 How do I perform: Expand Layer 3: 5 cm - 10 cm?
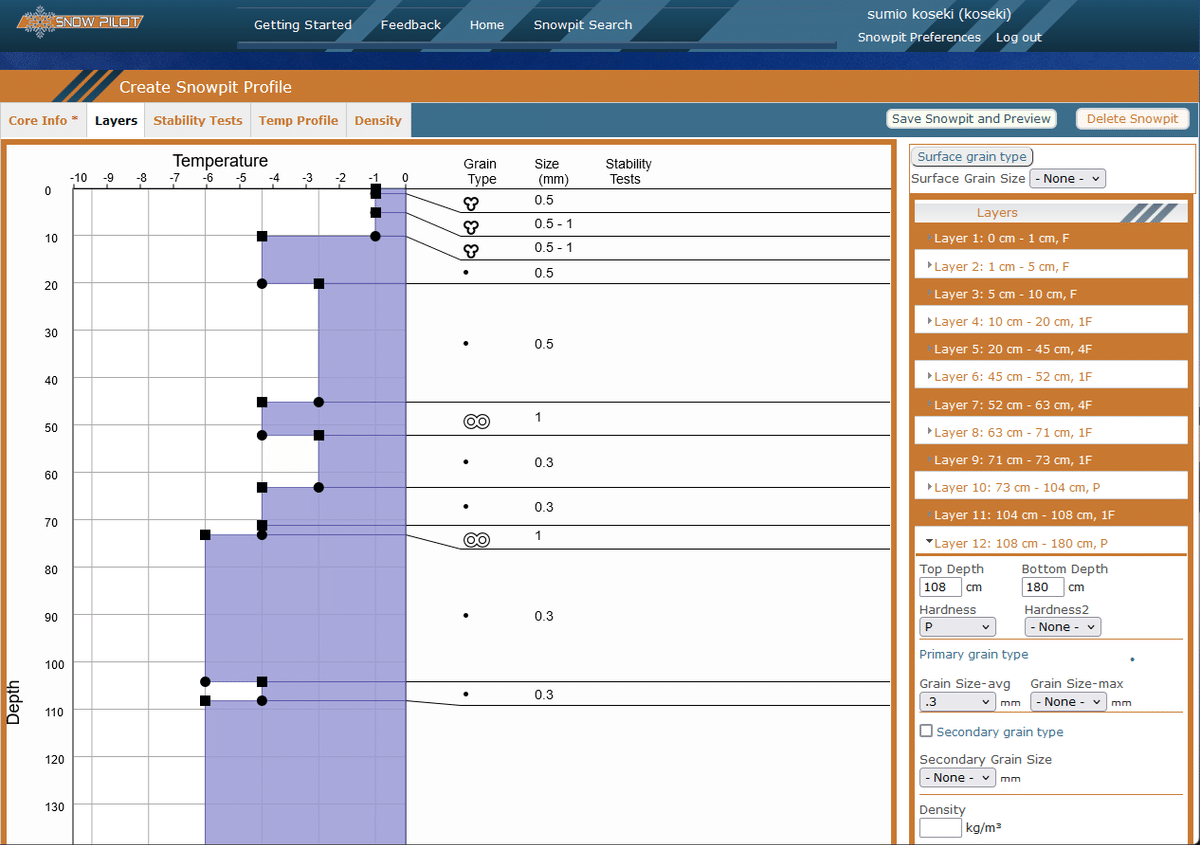(x=1050, y=295)
